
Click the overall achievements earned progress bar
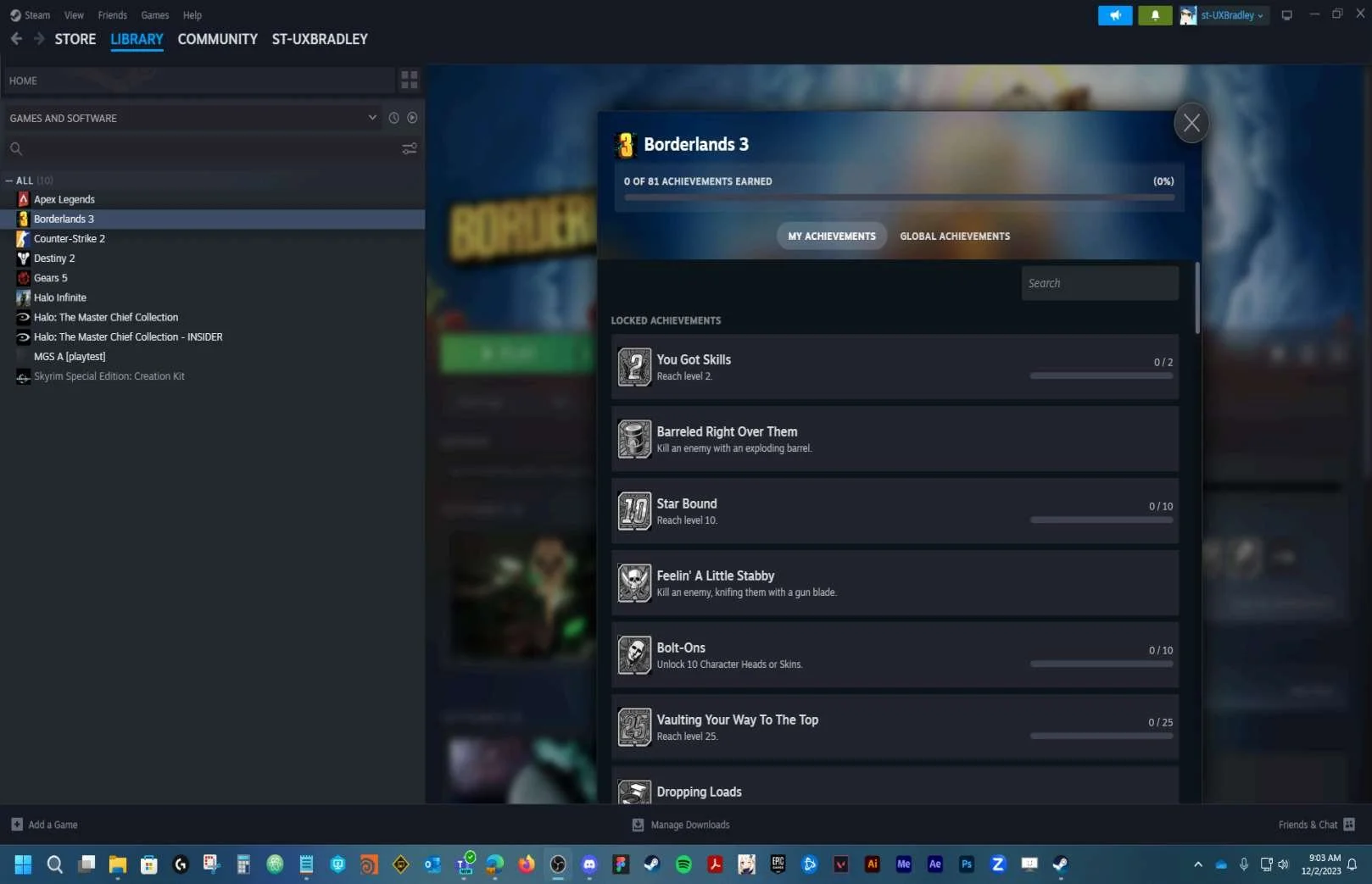[x=899, y=197]
